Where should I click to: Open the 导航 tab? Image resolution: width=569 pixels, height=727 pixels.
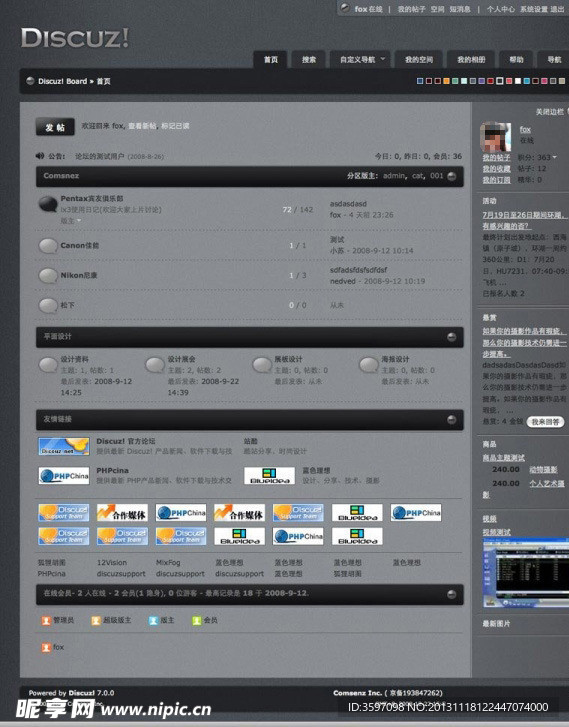click(554, 59)
